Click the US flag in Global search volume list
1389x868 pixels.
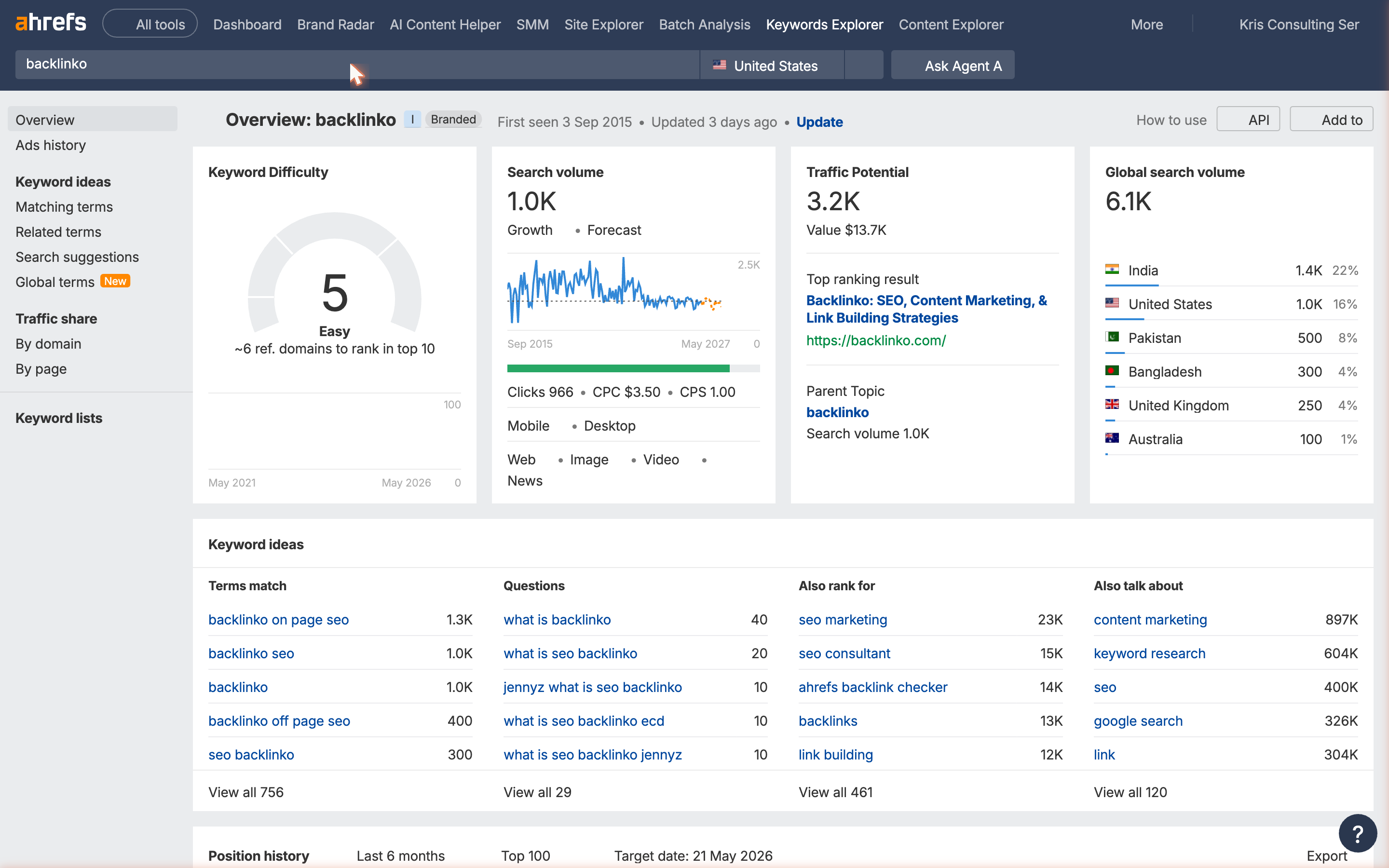[x=1112, y=303]
